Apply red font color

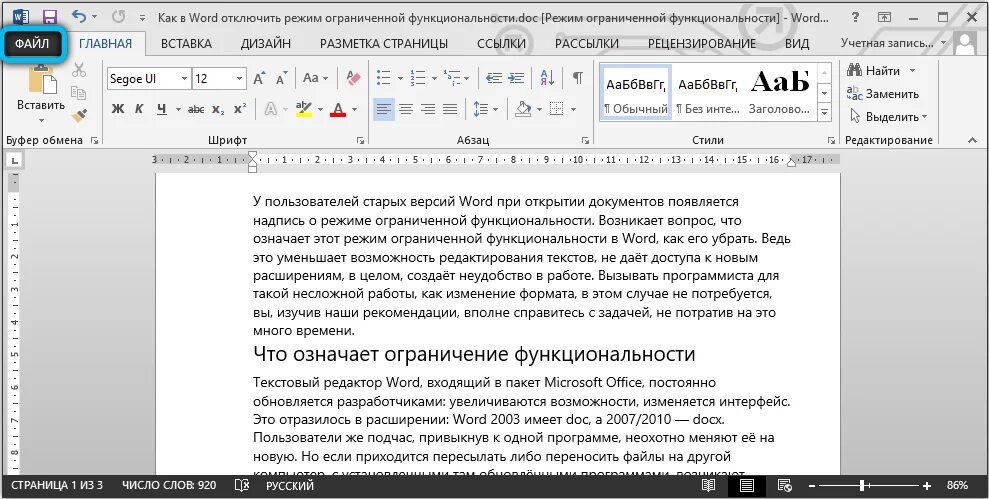click(338, 109)
